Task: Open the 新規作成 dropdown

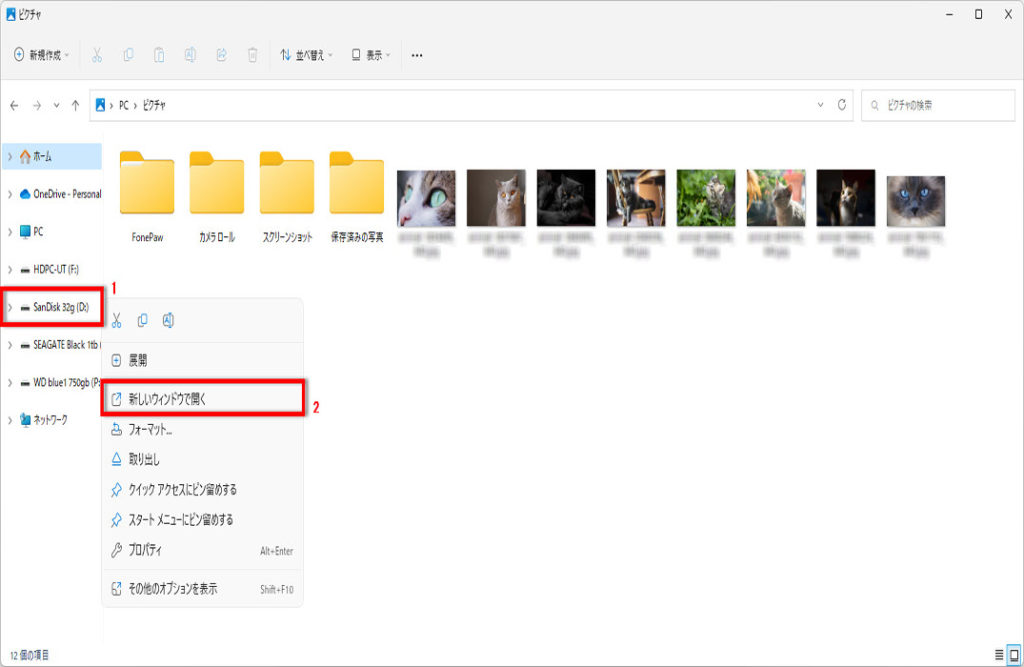Action: pyautogui.click(x=41, y=55)
